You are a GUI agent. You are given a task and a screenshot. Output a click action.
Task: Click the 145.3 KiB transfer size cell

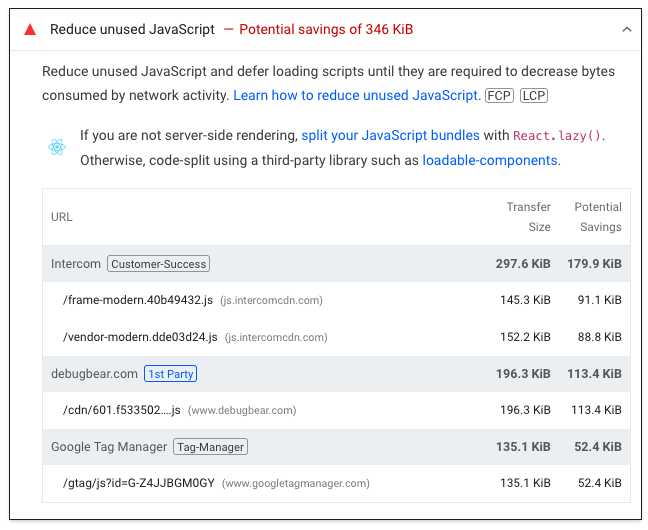(x=525, y=300)
